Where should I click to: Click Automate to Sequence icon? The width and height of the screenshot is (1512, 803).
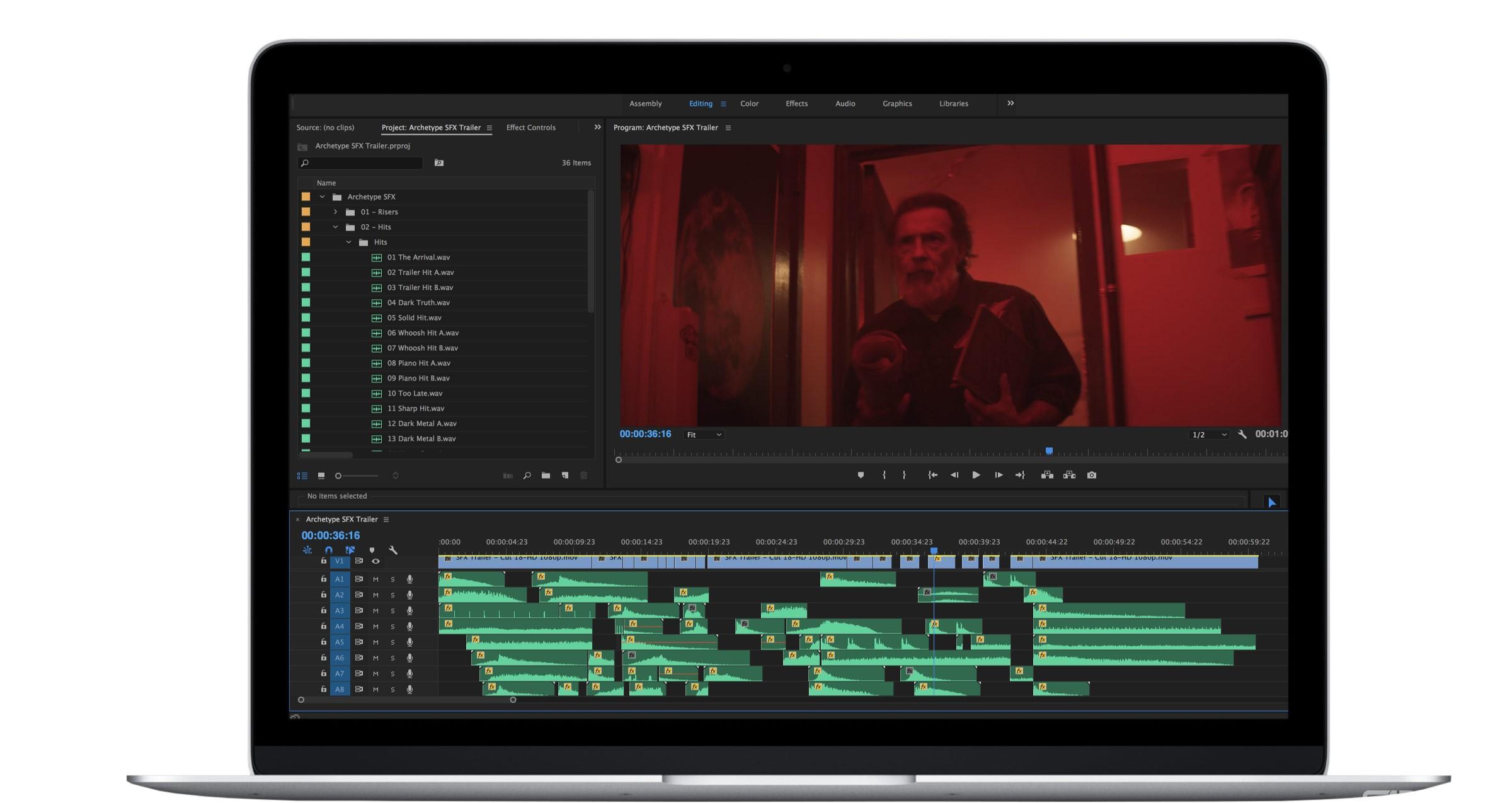(x=508, y=476)
